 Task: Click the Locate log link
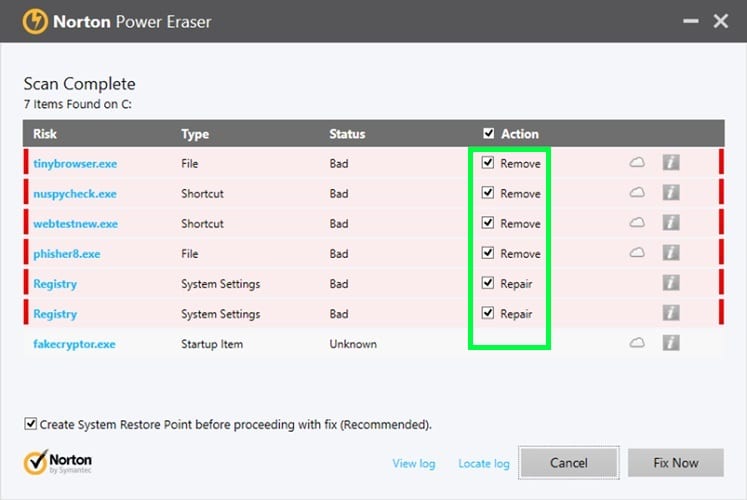tap(484, 463)
